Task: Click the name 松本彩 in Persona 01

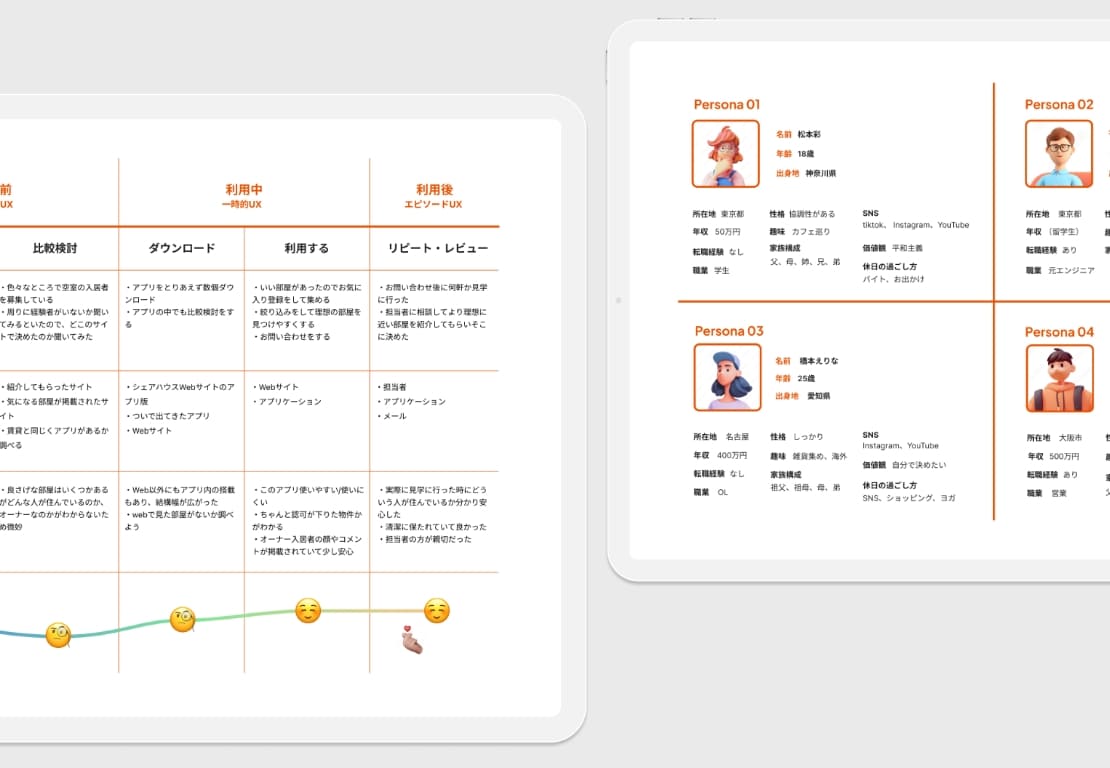Action: [x=809, y=134]
